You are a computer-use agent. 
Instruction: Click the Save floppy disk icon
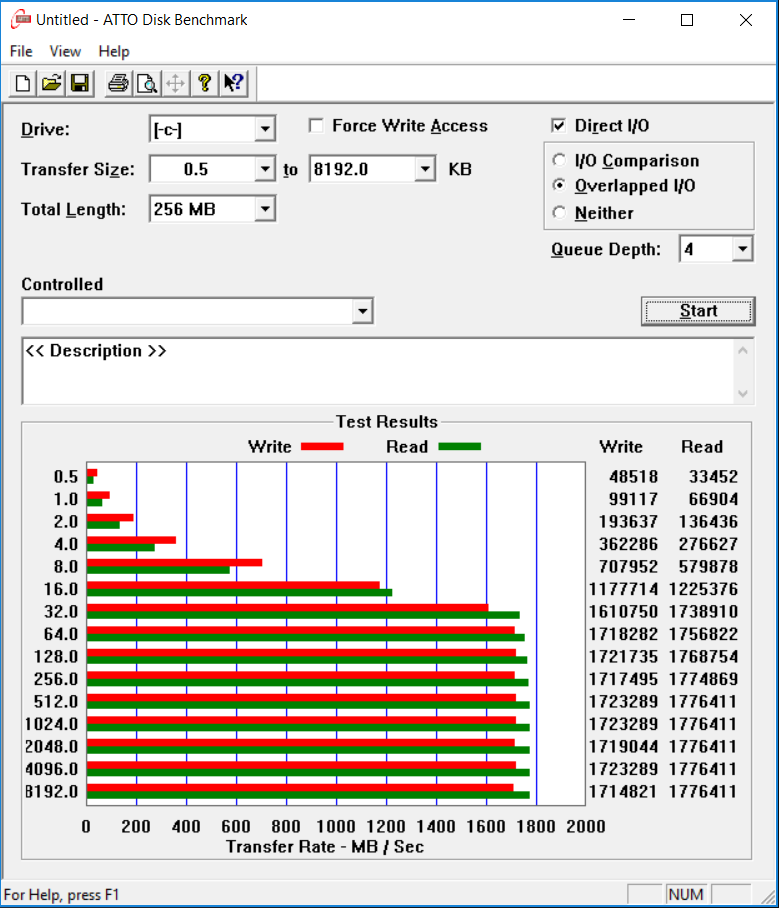coord(80,83)
